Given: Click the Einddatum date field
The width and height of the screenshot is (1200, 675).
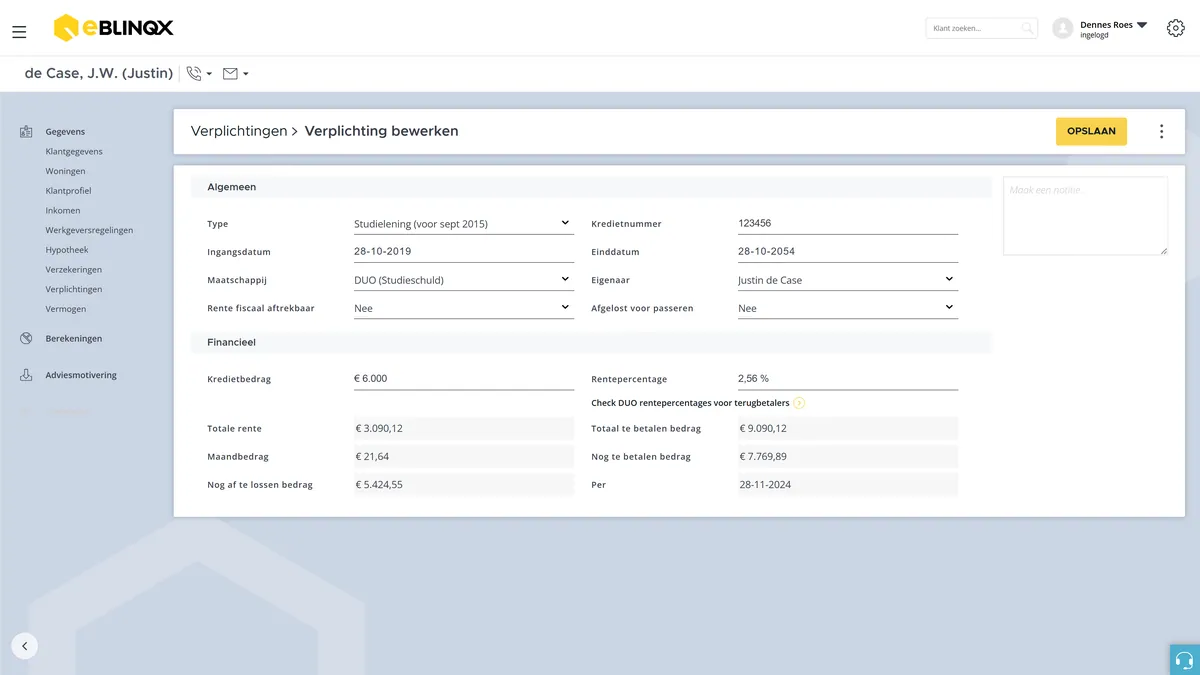Looking at the screenshot, I should pyautogui.click(x=847, y=252).
